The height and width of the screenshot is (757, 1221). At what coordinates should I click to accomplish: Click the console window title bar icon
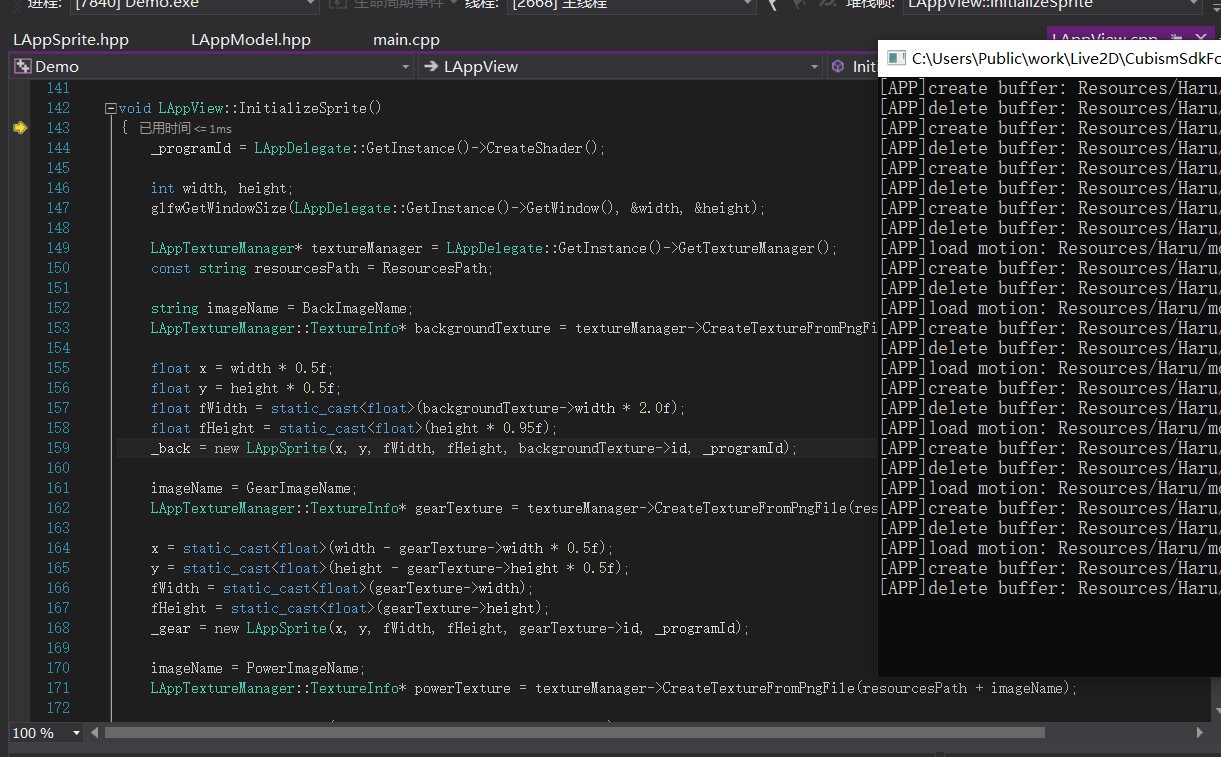[x=896, y=59]
